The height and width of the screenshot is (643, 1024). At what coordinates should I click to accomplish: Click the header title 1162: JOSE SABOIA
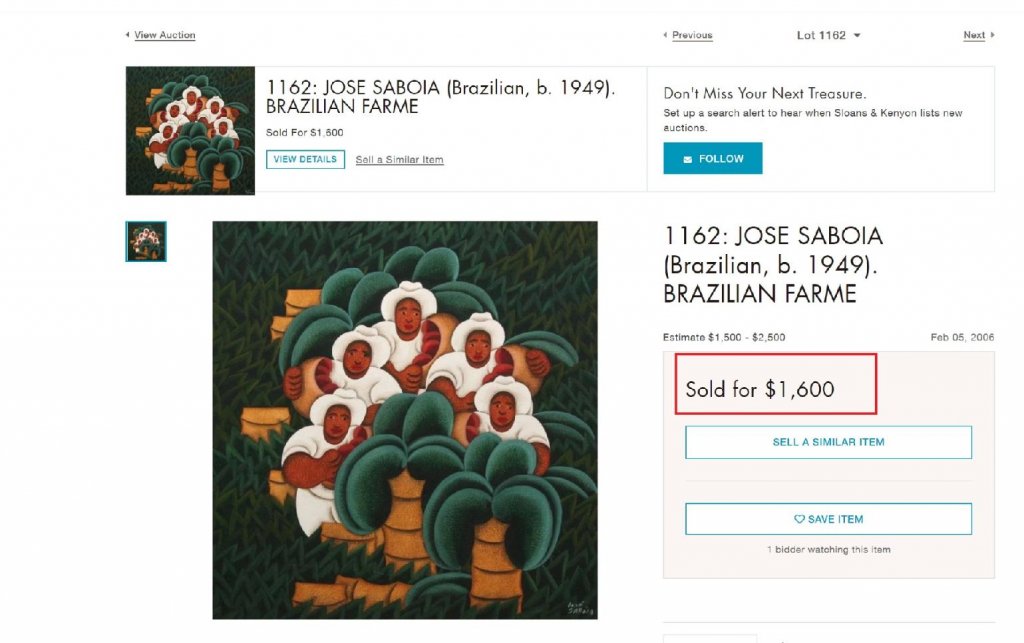point(440,96)
